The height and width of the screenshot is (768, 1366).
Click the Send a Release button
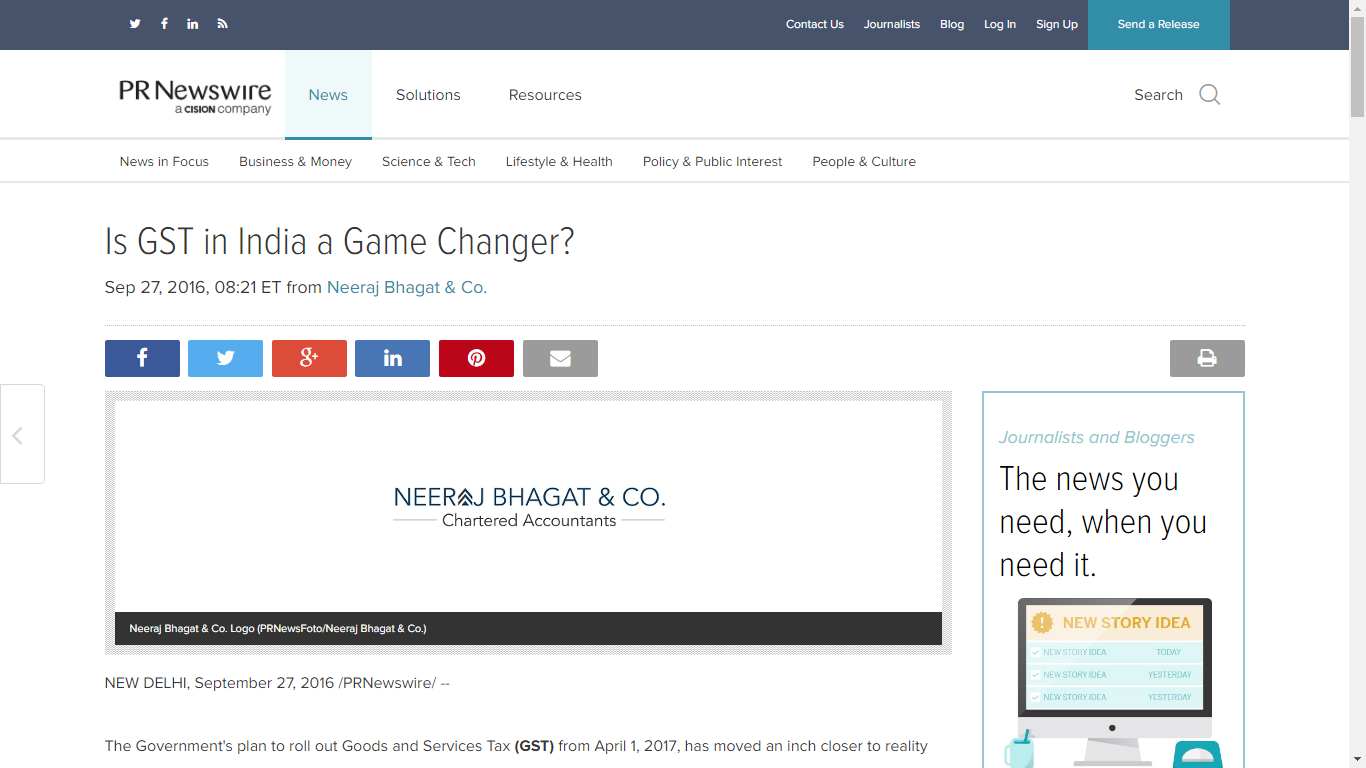(x=1159, y=25)
